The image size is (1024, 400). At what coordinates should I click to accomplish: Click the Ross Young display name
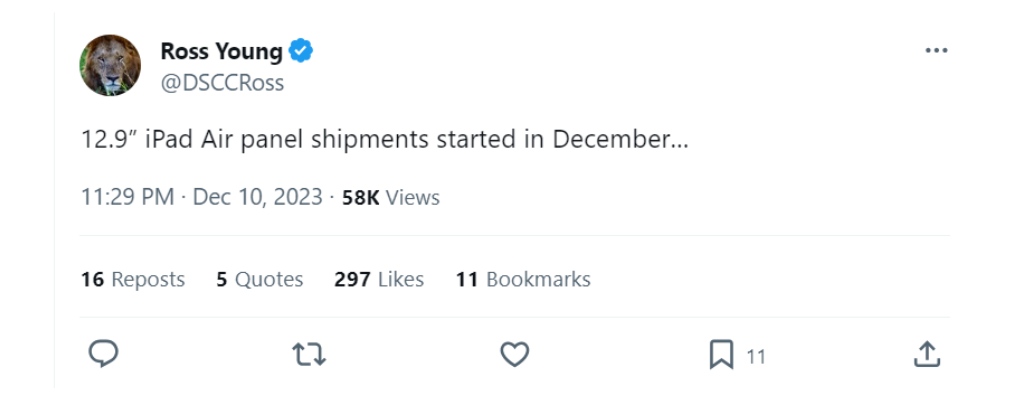(221, 51)
